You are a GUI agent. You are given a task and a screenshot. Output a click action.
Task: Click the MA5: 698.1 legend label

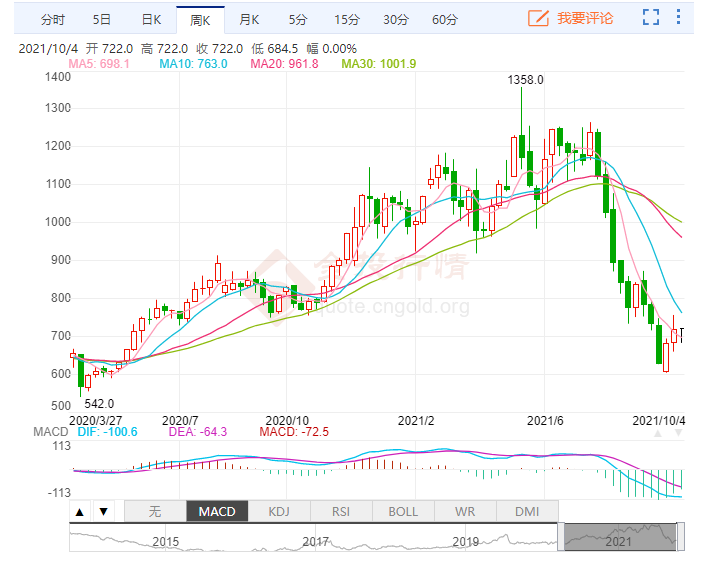(x=99, y=64)
